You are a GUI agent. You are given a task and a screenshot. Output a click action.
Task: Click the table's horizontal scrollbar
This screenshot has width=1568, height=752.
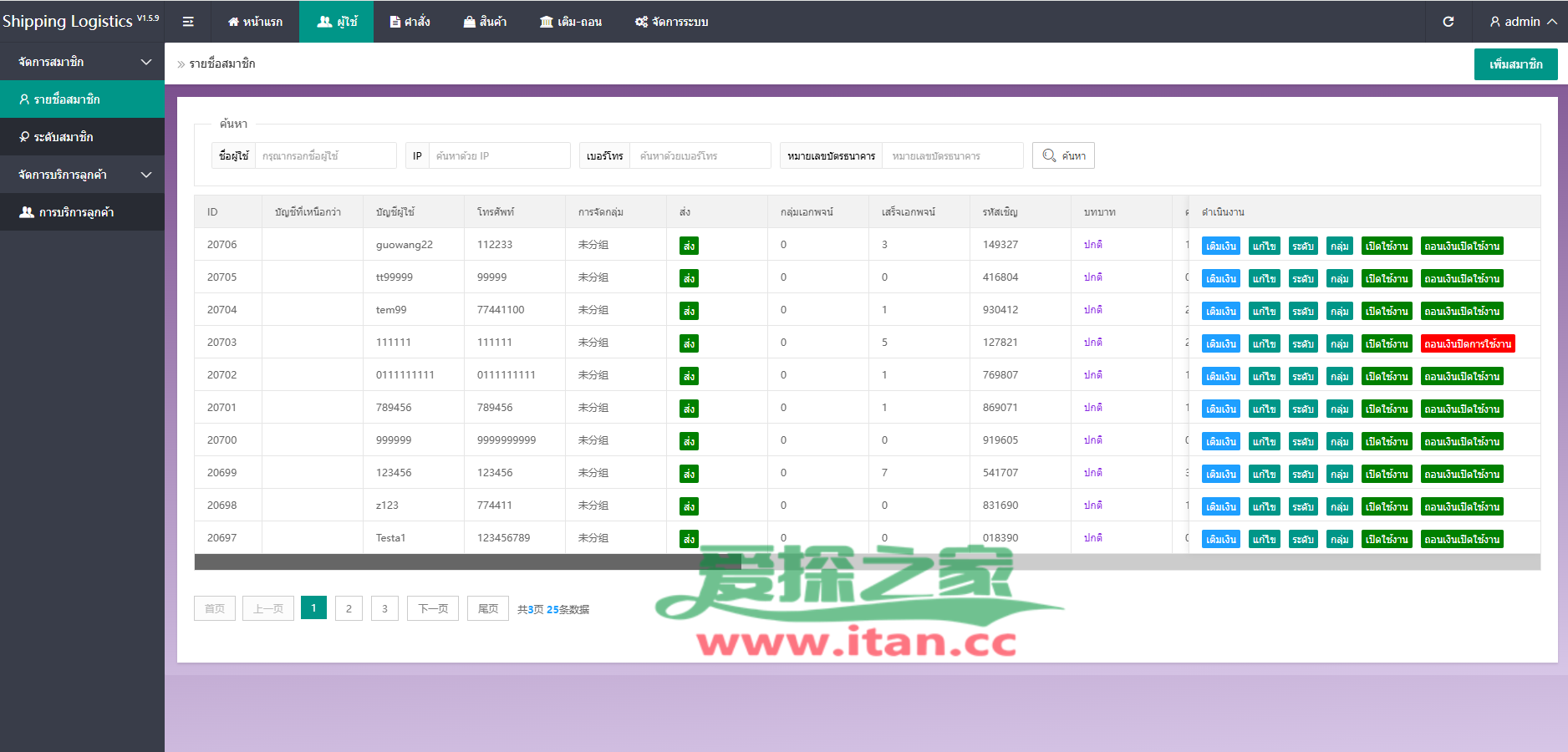click(468, 562)
